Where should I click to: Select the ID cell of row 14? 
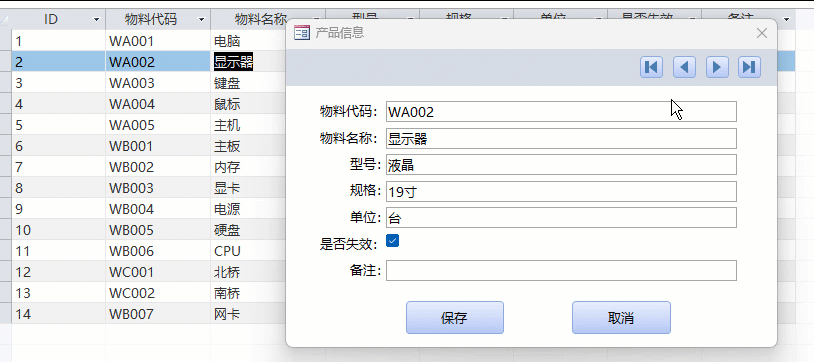[x=58, y=314]
